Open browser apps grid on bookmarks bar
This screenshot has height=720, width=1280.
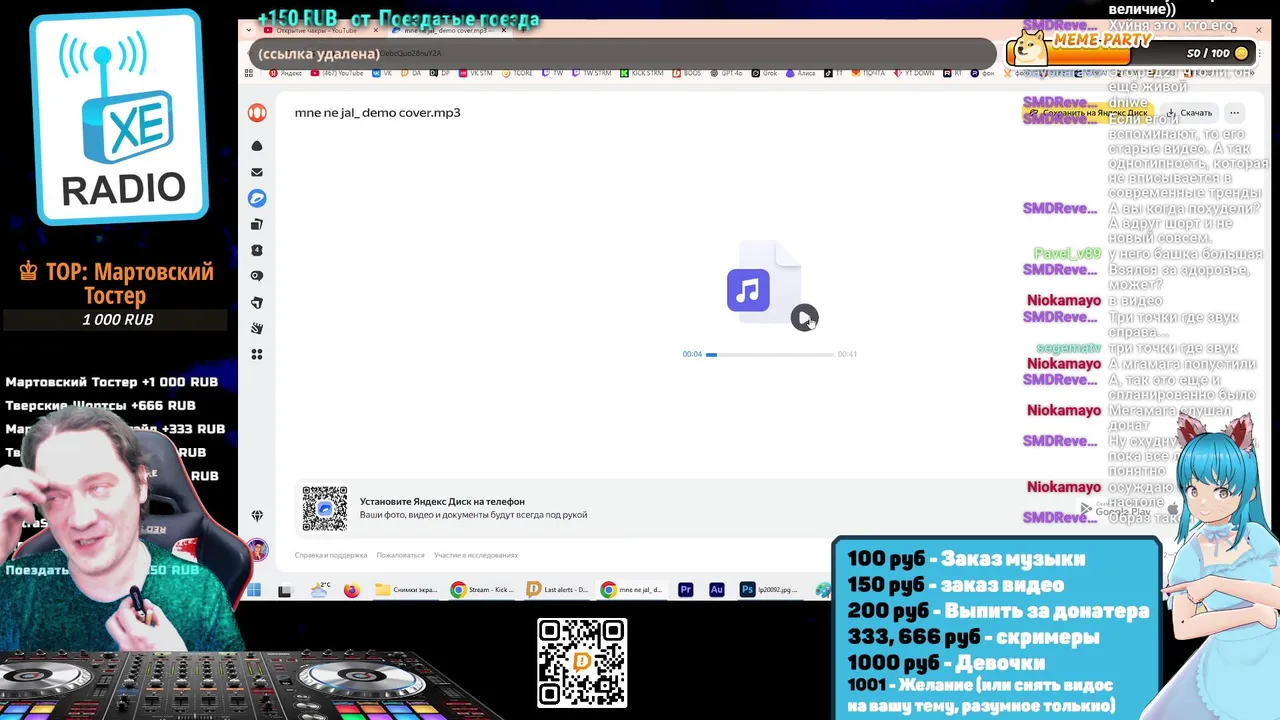248,73
